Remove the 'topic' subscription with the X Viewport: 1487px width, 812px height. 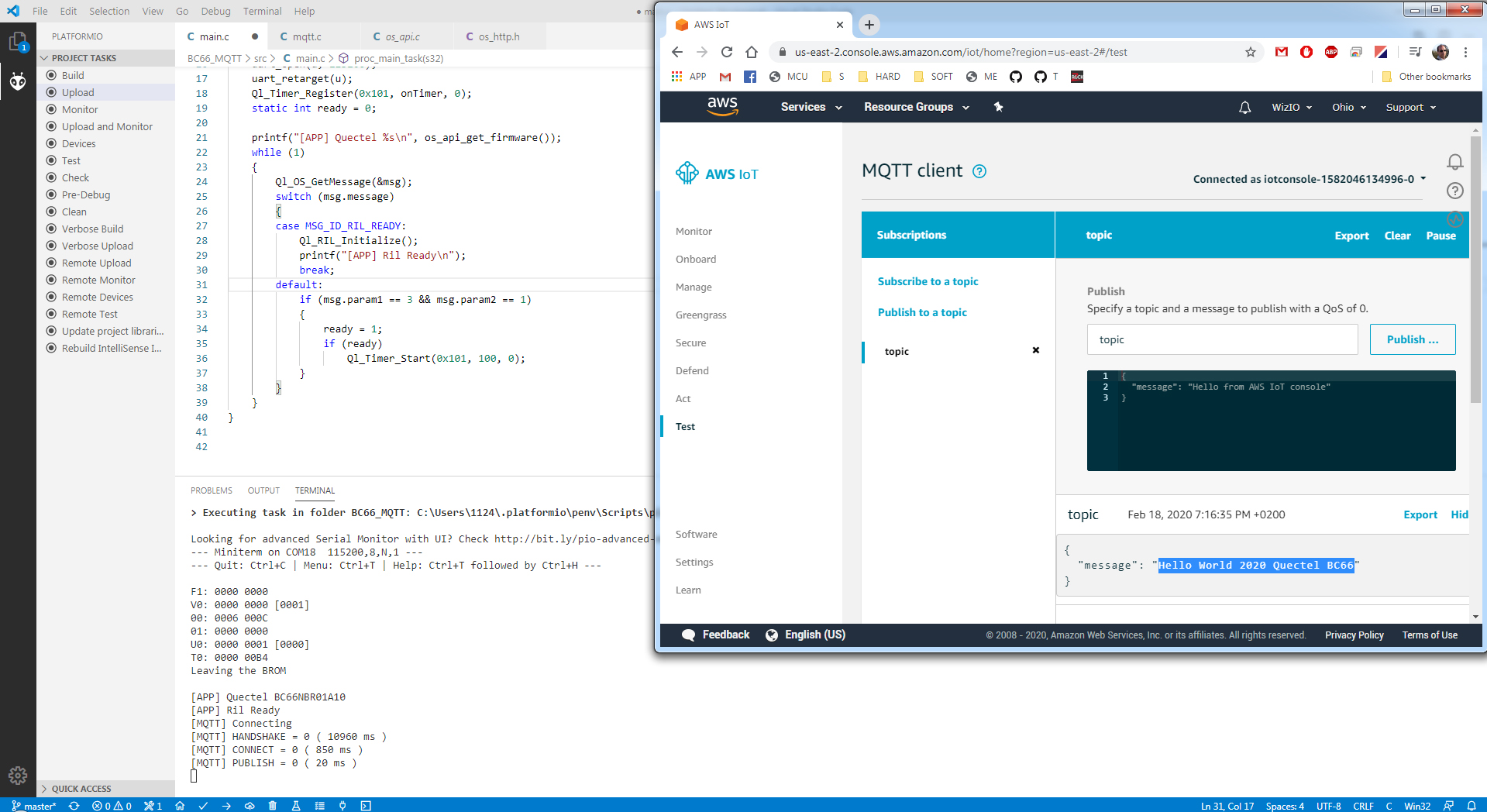tap(1036, 350)
